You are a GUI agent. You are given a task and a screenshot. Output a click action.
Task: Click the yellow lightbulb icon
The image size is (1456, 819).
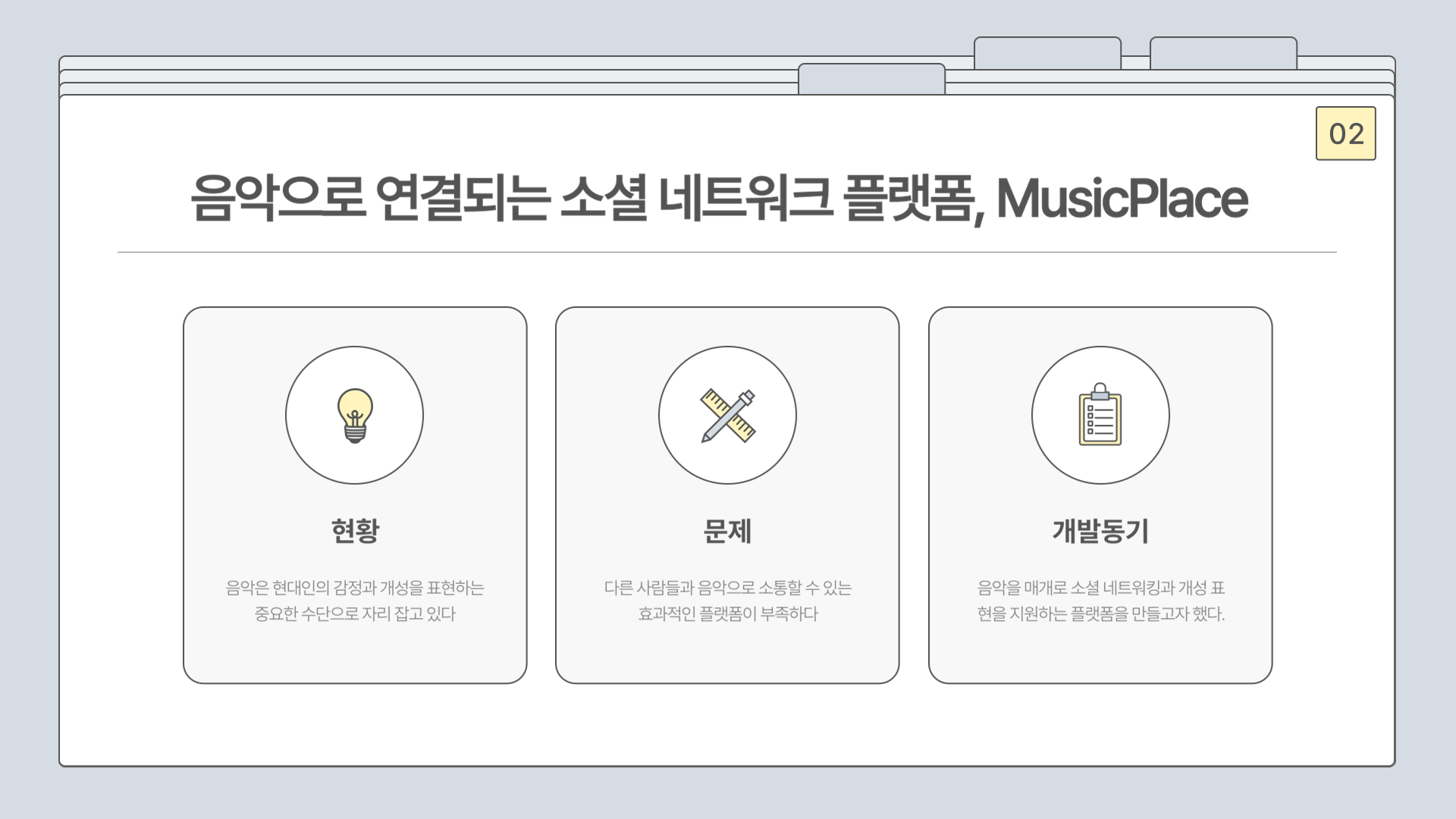(354, 416)
